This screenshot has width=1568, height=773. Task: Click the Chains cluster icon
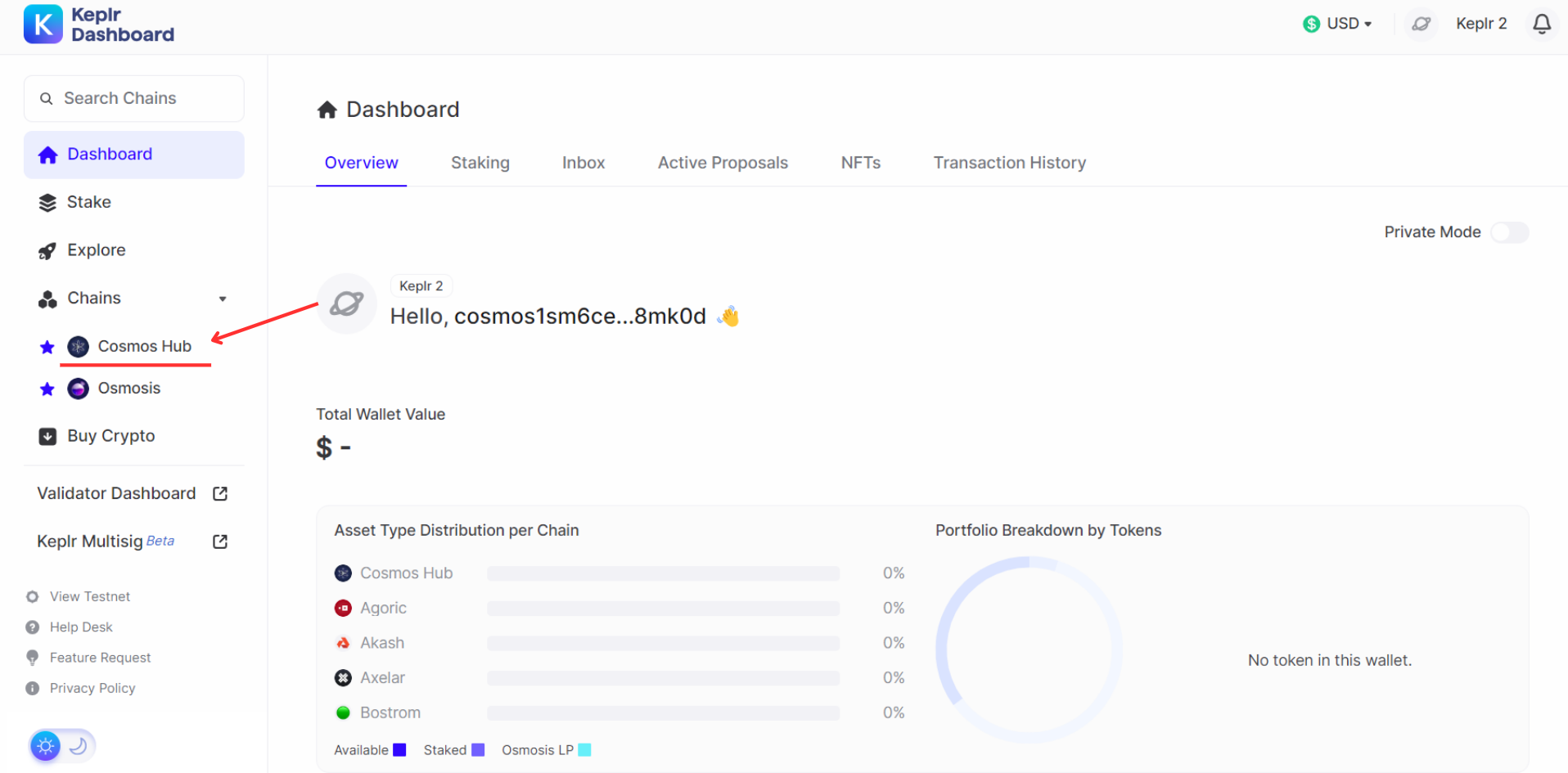[47, 299]
